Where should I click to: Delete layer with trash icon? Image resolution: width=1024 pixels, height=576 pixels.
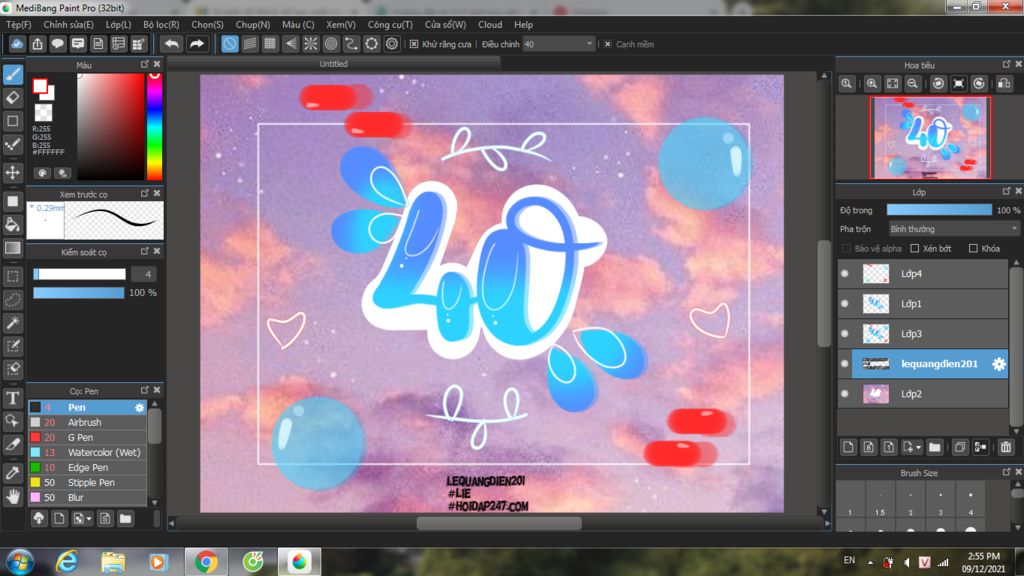(x=1006, y=447)
